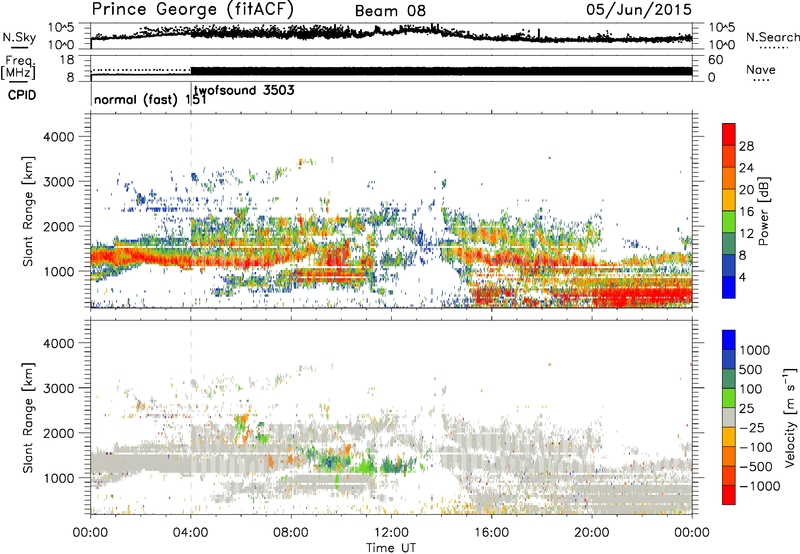Click the black frequency band in the Freq panel

441,71
